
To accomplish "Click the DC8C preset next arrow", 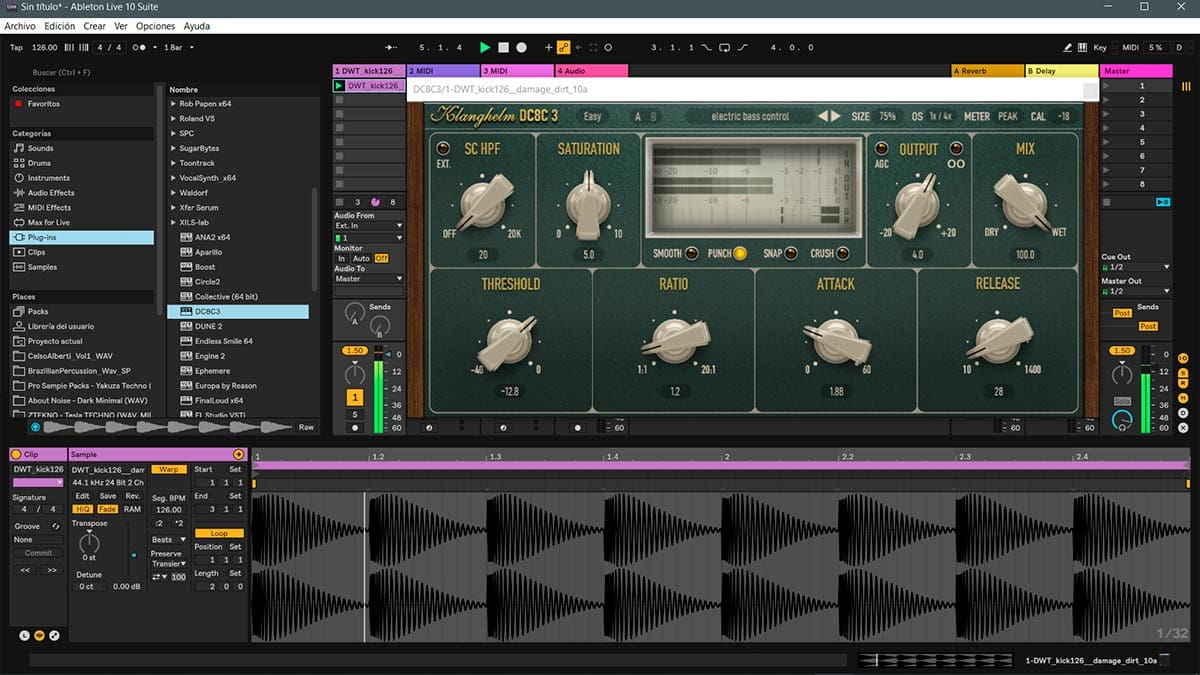I will (838, 116).
